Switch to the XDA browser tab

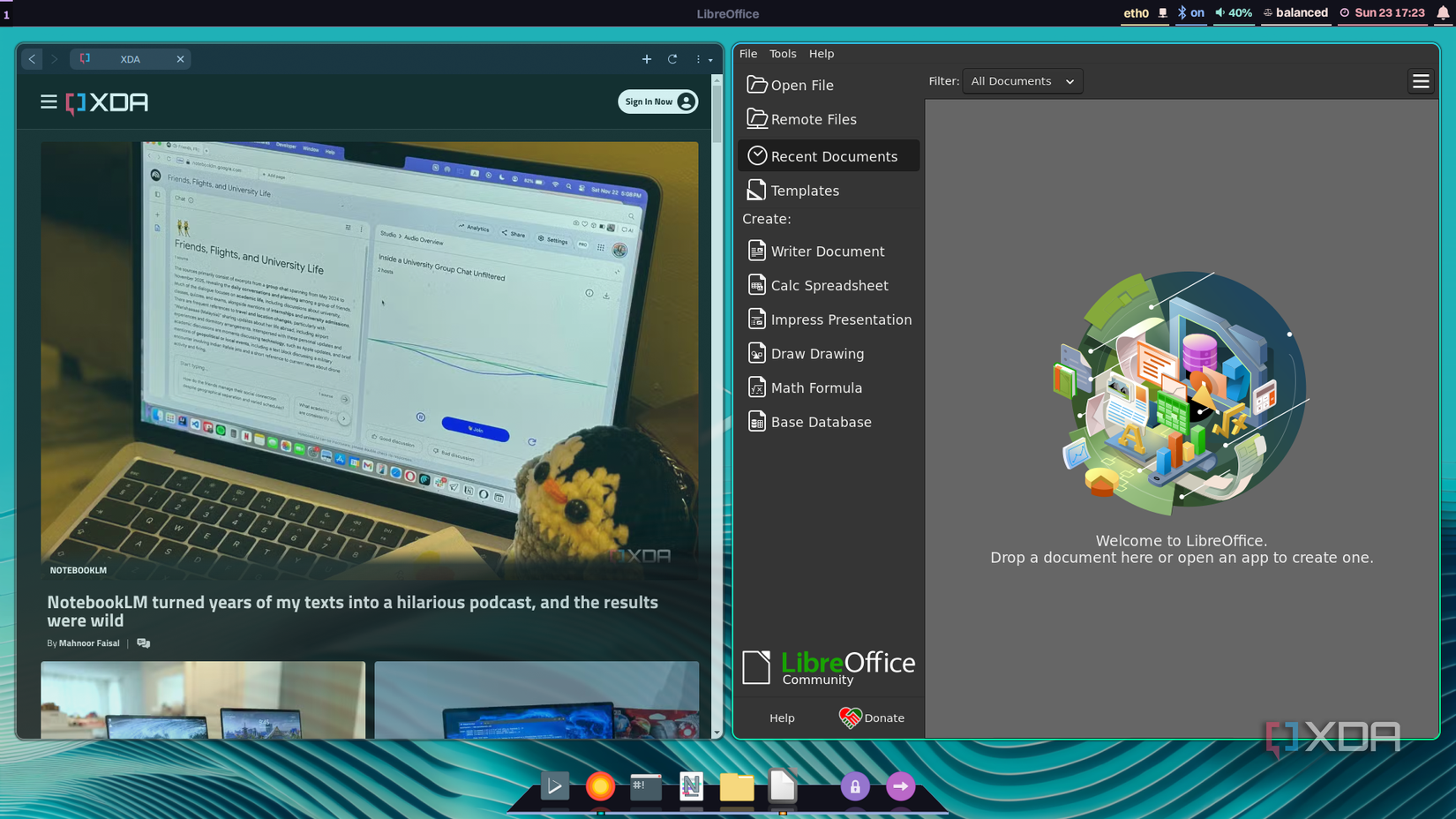pos(131,58)
